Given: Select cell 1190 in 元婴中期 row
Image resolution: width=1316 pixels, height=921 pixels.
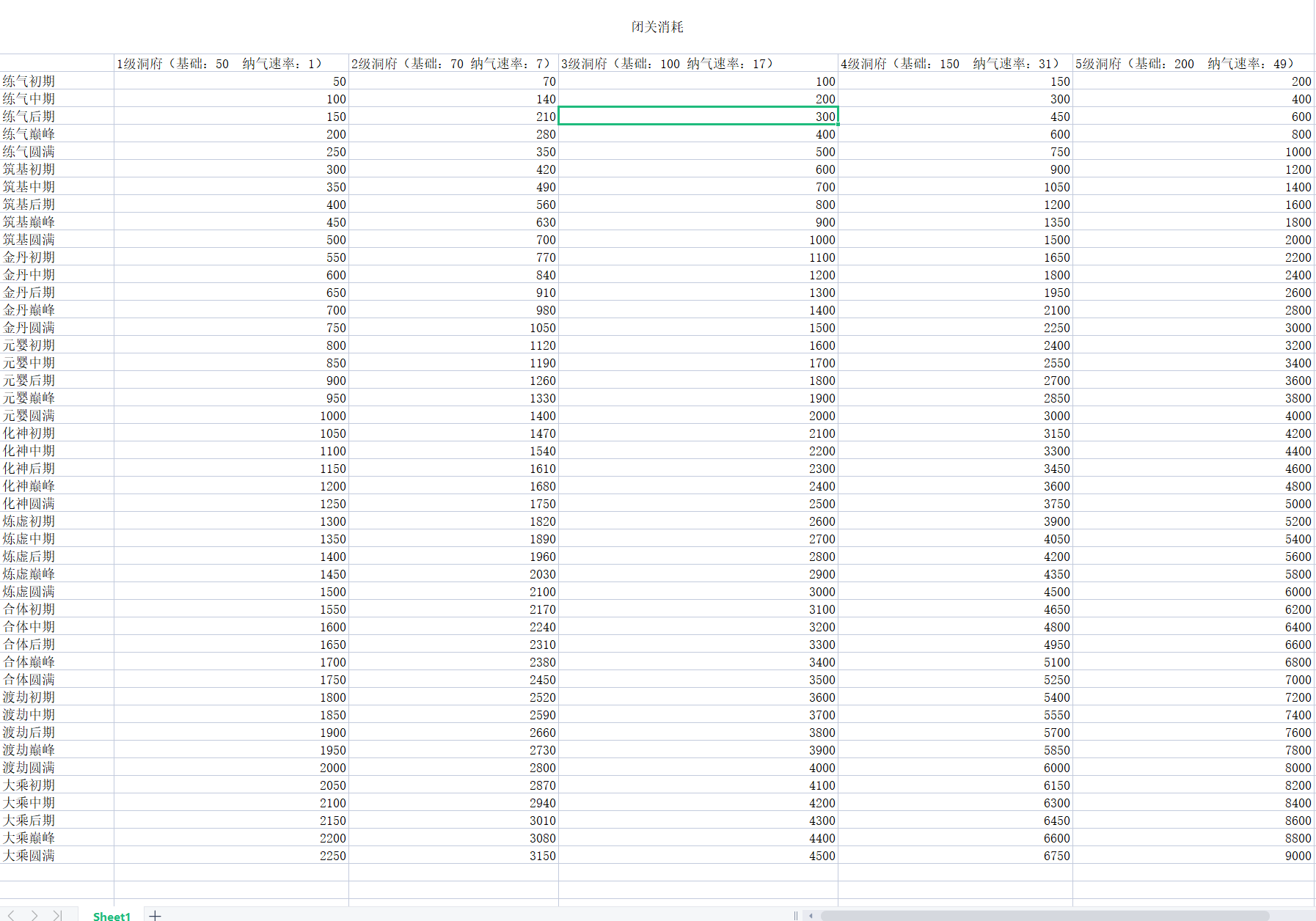Looking at the screenshot, I should point(453,362).
